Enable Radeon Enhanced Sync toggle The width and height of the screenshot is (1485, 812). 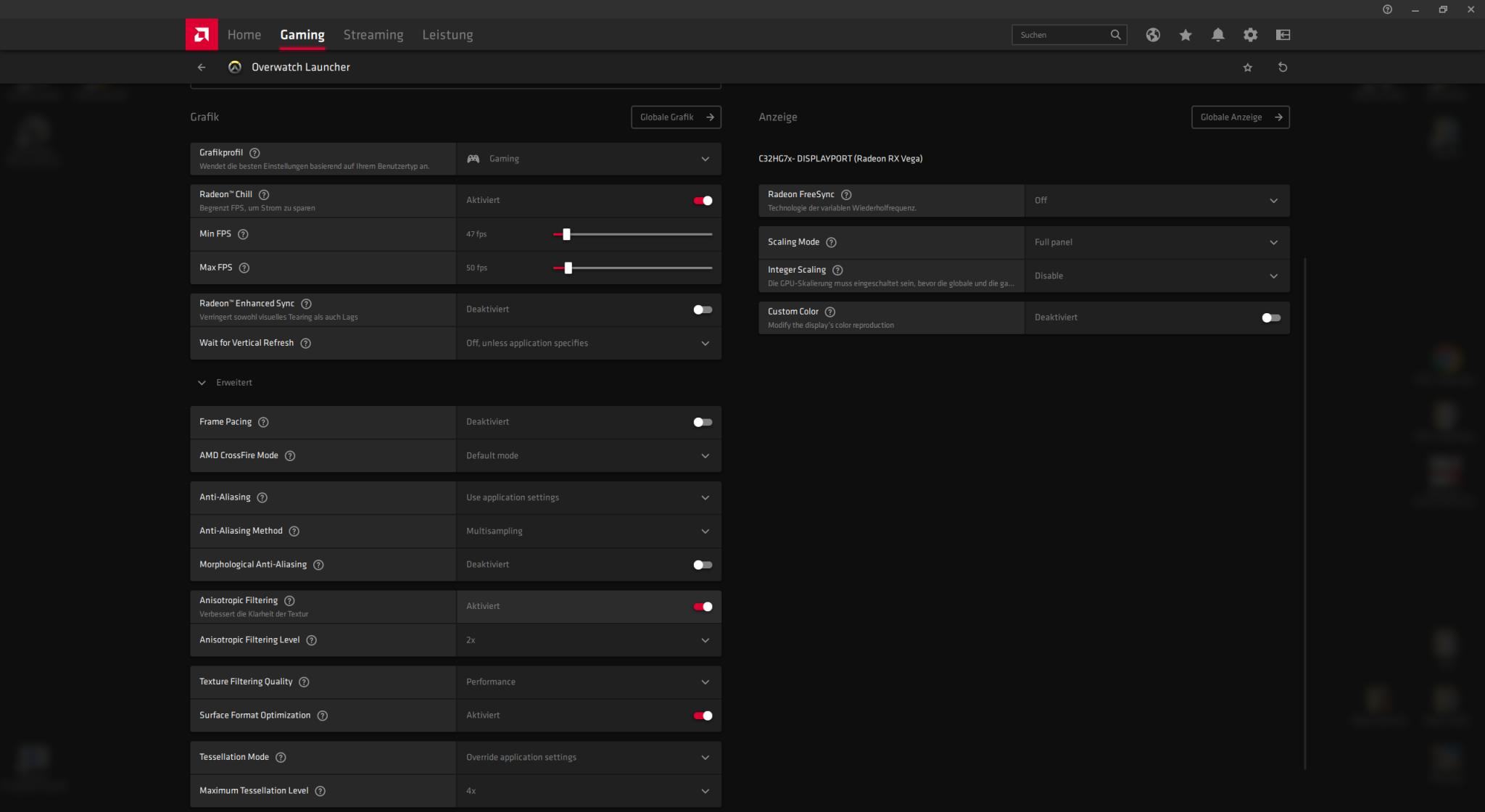[x=703, y=310]
